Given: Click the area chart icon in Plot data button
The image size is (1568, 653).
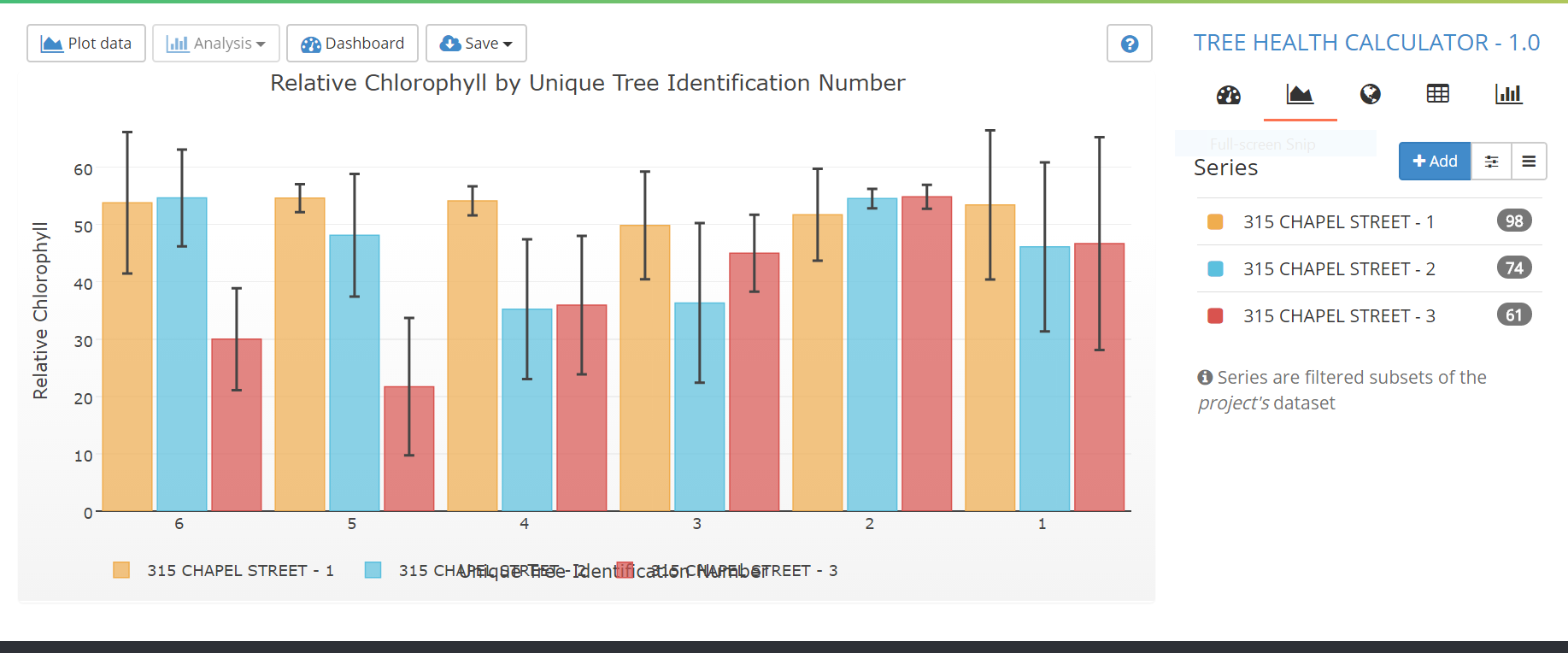Looking at the screenshot, I should coord(52,44).
